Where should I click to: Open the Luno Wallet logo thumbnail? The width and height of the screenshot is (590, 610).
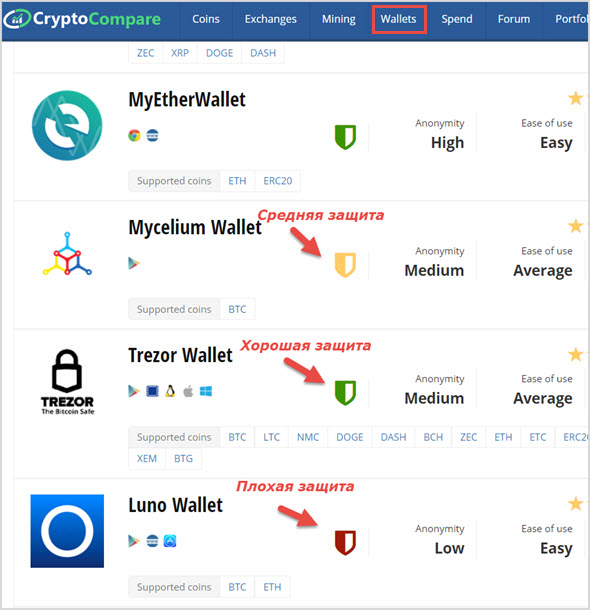[67, 531]
